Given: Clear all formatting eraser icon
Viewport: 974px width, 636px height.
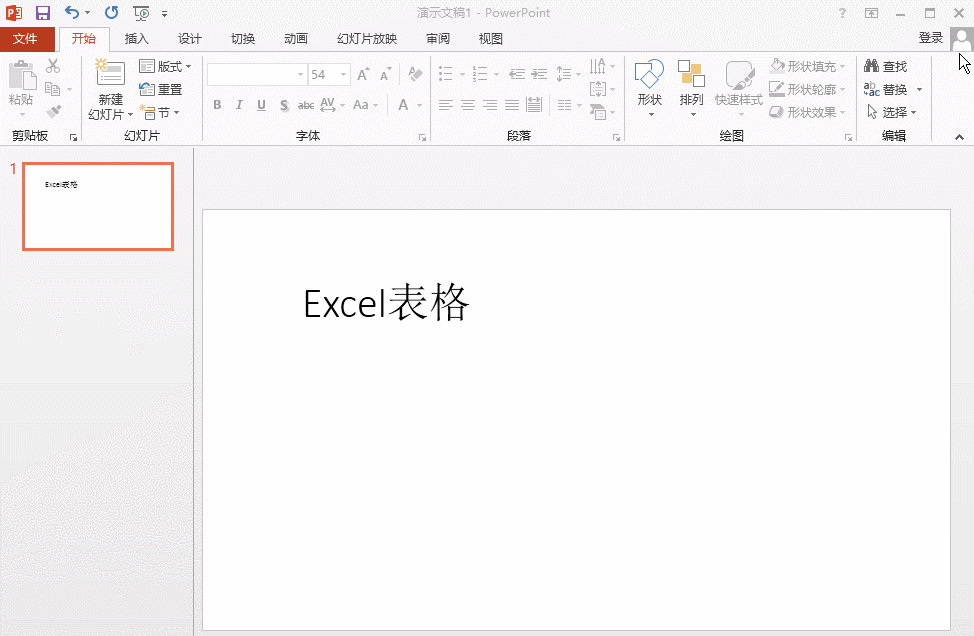Looking at the screenshot, I should click(415, 75).
